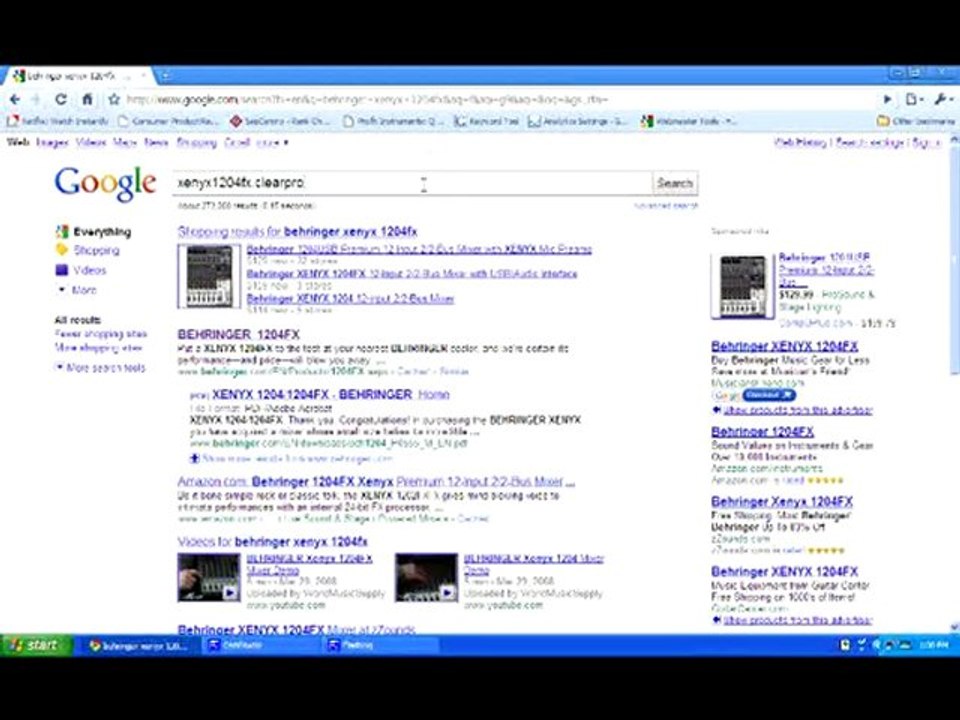
Task: Click inside the Google search box
Action: tap(413, 183)
